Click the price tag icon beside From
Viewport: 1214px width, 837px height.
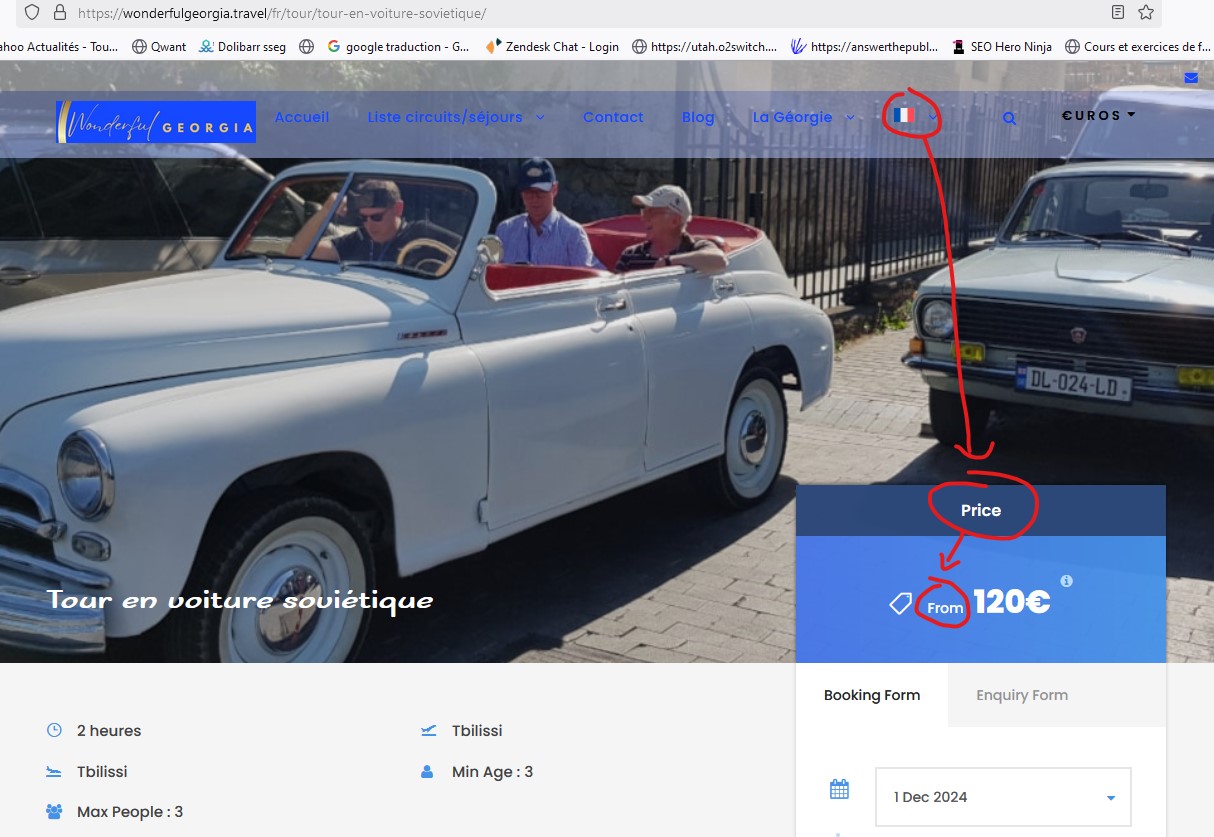click(901, 604)
